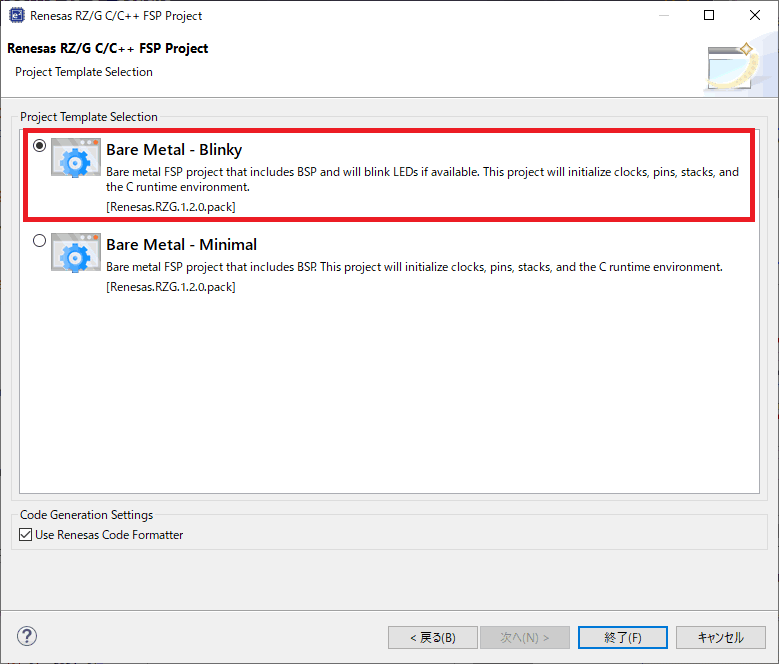Click the Bare Metal - Minimal gear icon

pos(76,253)
